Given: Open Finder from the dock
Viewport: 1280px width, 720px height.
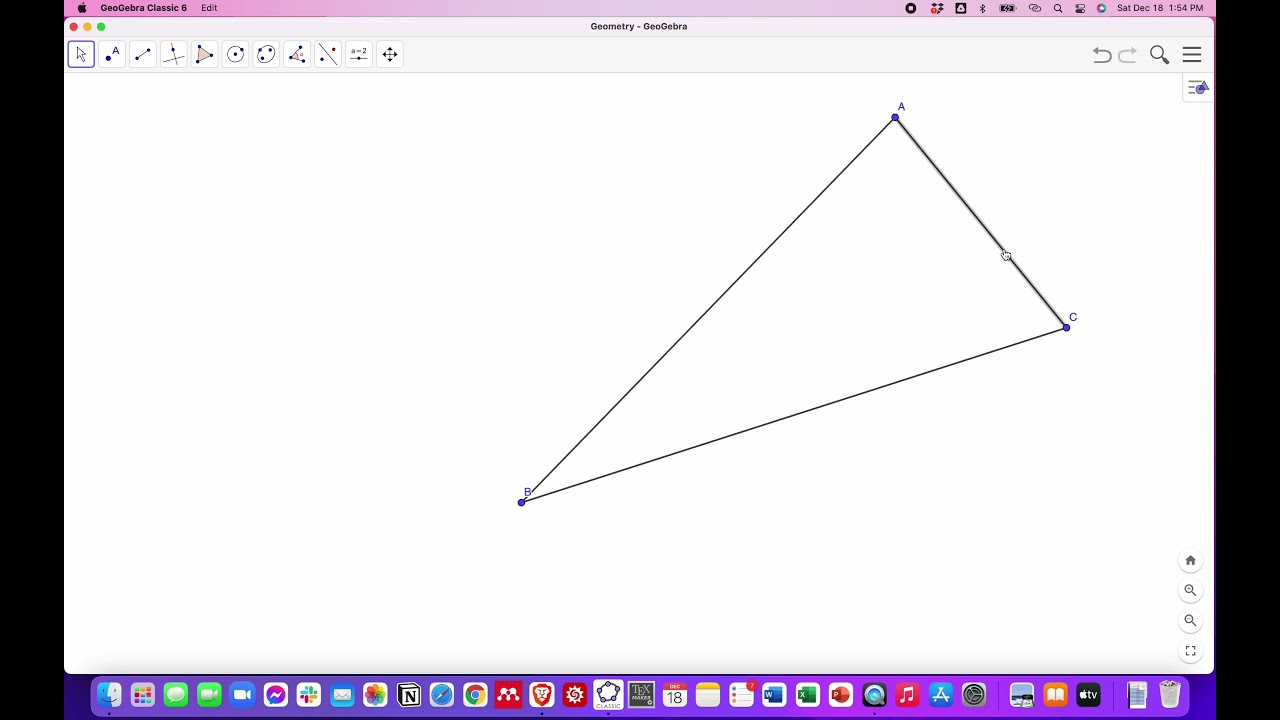Looking at the screenshot, I should pyautogui.click(x=109, y=694).
